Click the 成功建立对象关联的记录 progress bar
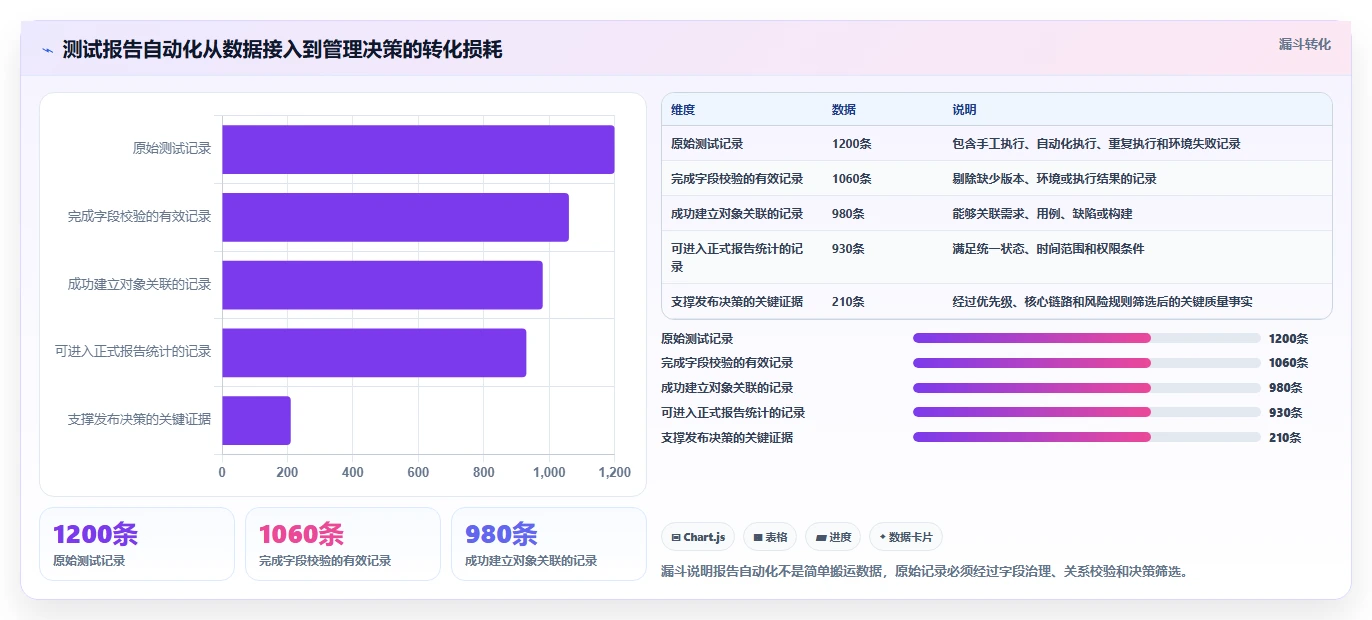The height and width of the screenshot is (620, 1372). tap(1087, 387)
